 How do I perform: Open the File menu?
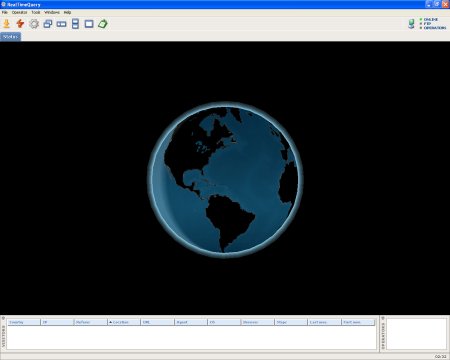(x=5, y=12)
